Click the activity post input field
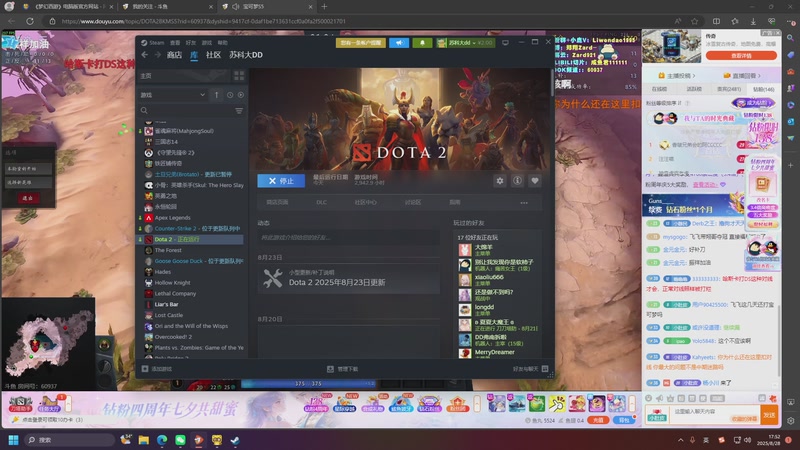Image resolution: width=800 pixels, height=450 pixels. [x=348, y=238]
